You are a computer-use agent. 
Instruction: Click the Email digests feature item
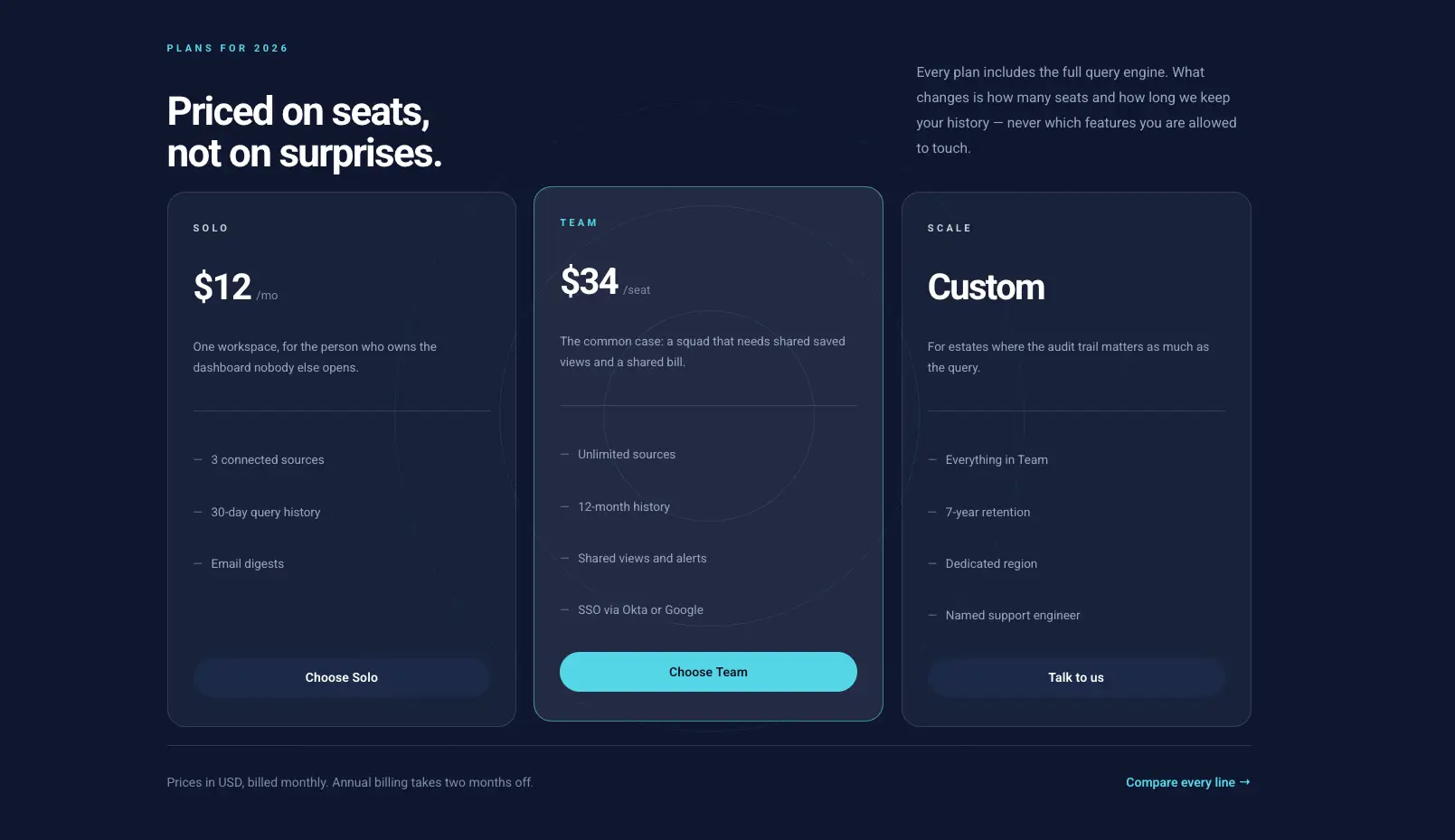[x=248, y=563]
